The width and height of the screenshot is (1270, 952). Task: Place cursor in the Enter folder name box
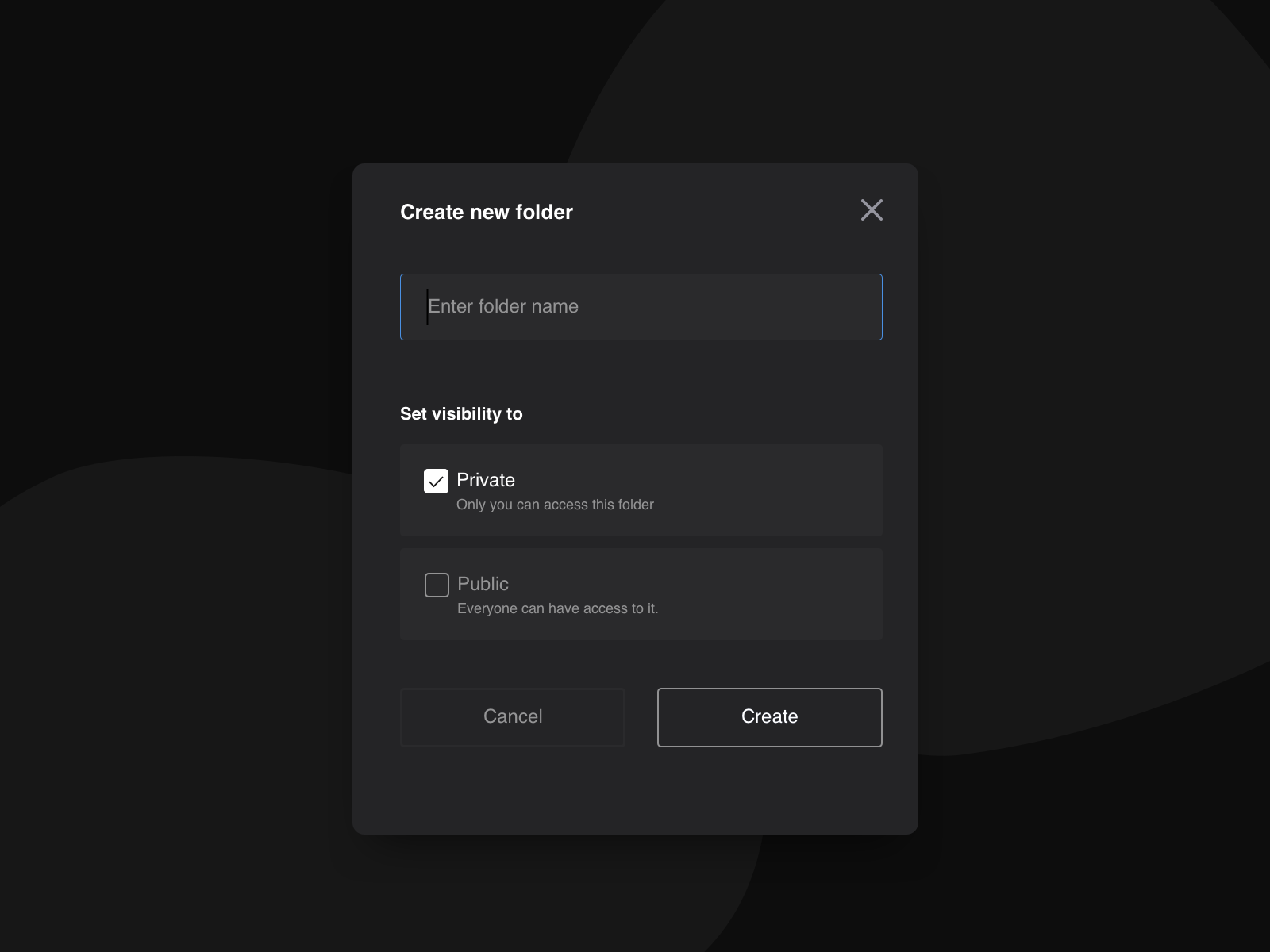coord(640,306)
